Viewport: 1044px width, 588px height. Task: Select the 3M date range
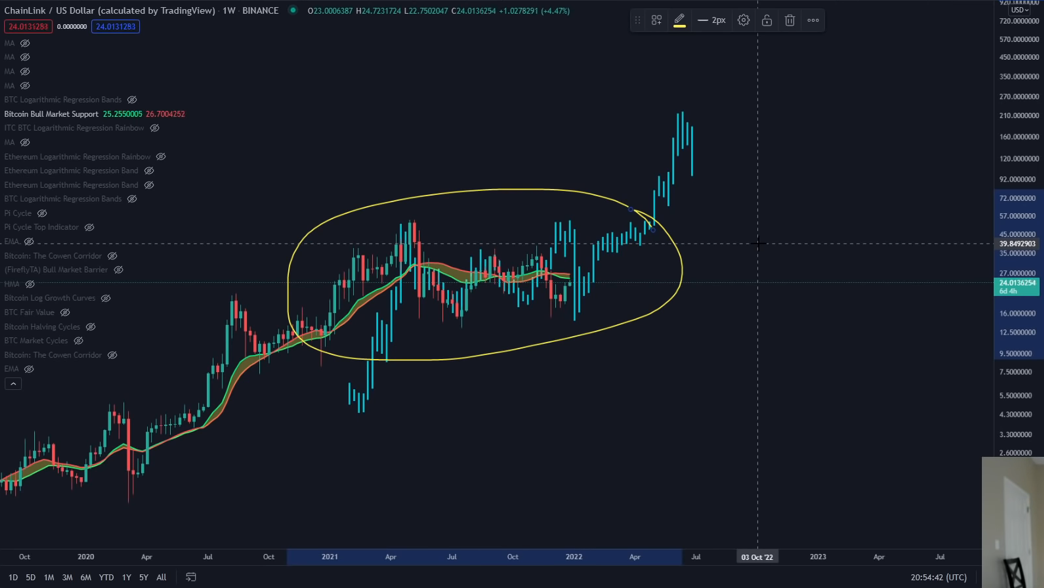coord(67,577)
